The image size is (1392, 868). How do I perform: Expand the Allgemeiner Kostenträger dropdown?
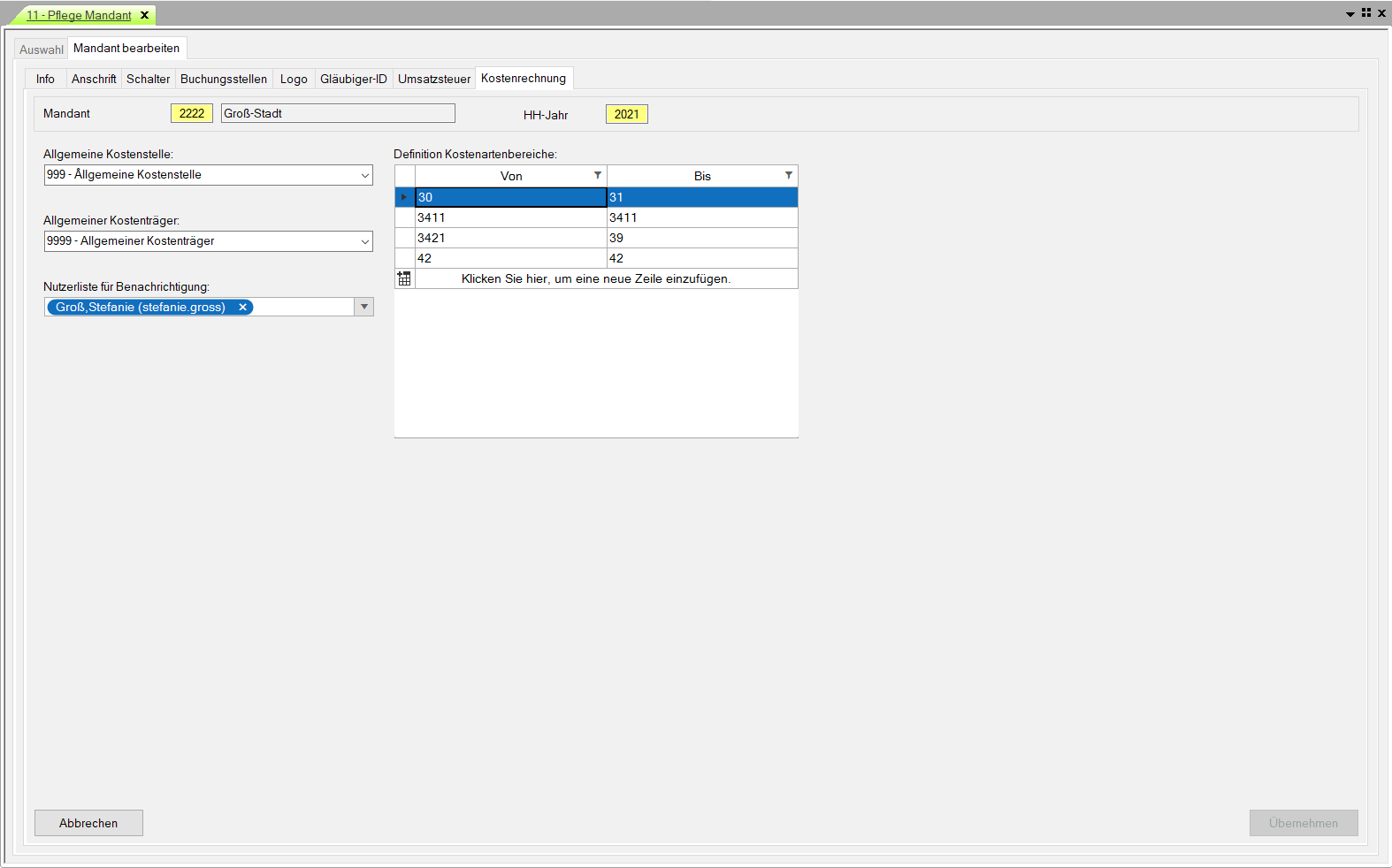364,241
